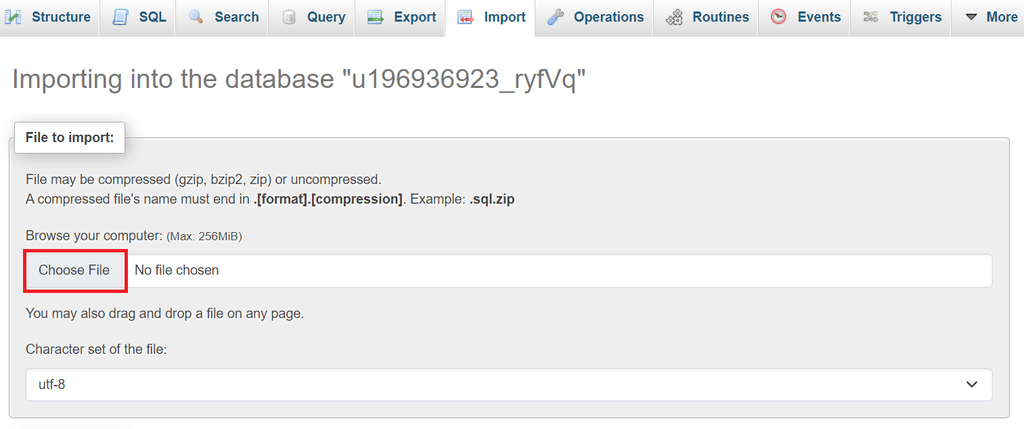Click the SQL tab's document icon

(x=120, y=17)
